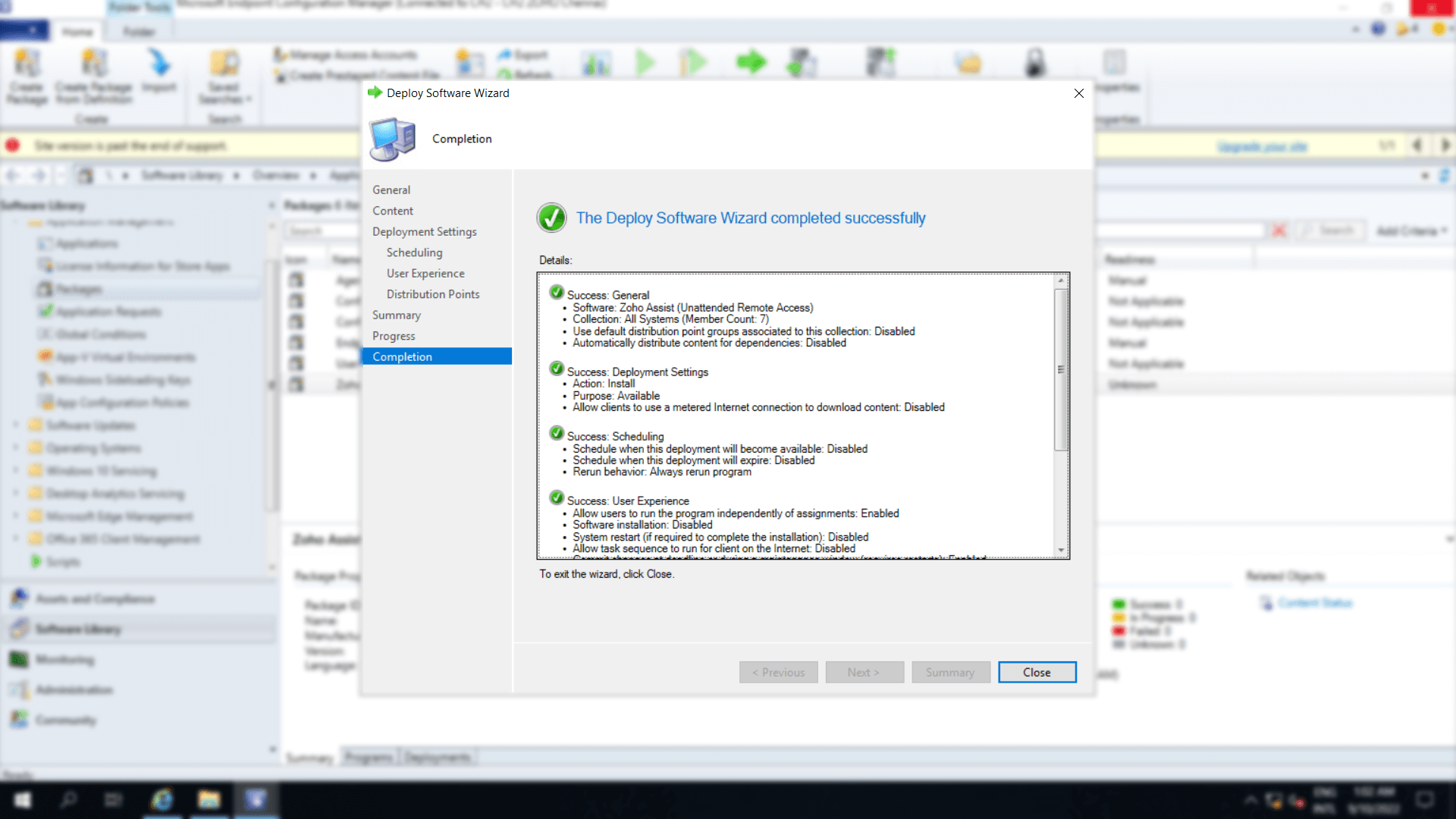Open the Home ribbon tab
The width and height of the screenshot is (1456, 819).
tap(77, 32)
